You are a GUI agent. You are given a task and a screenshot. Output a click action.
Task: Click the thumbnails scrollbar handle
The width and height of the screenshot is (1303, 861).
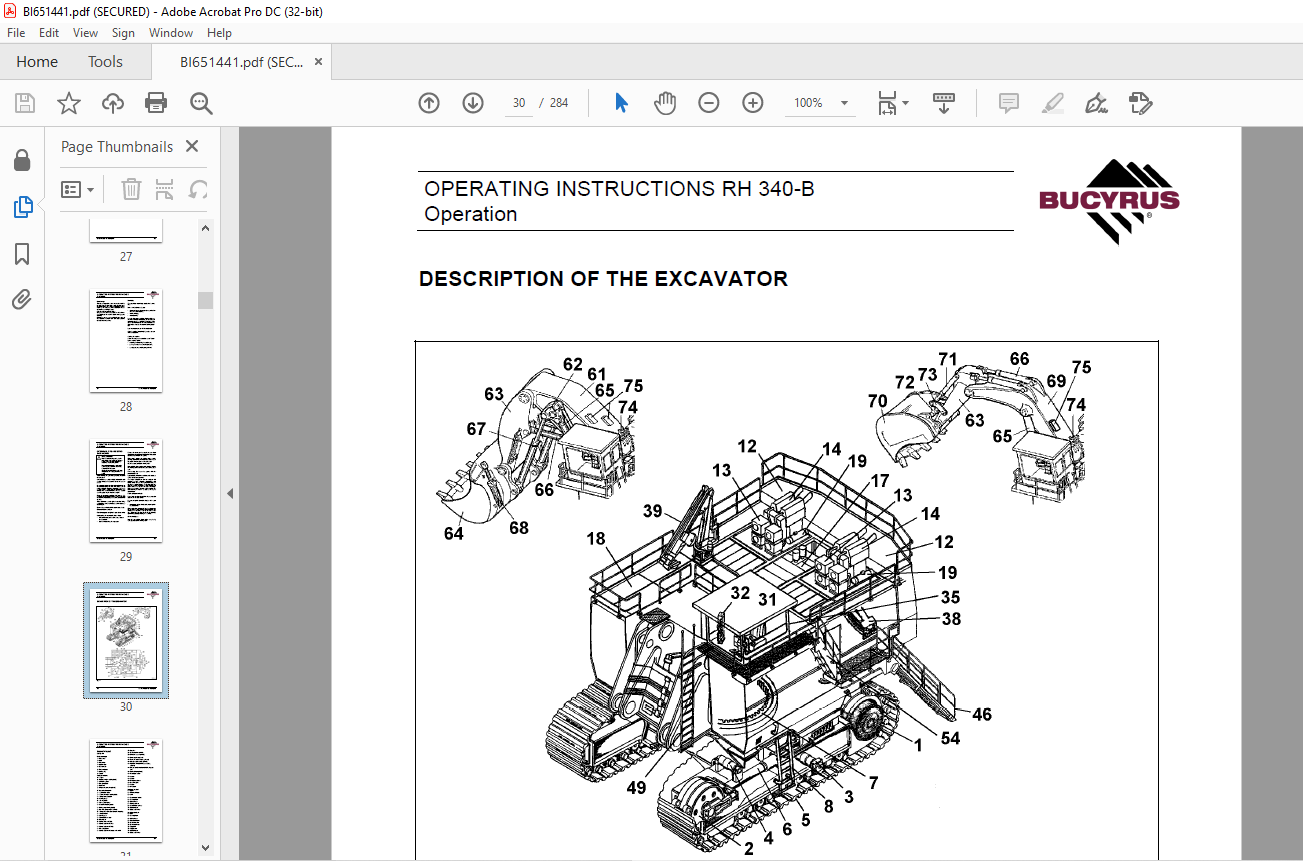click(x=205, y=300)
